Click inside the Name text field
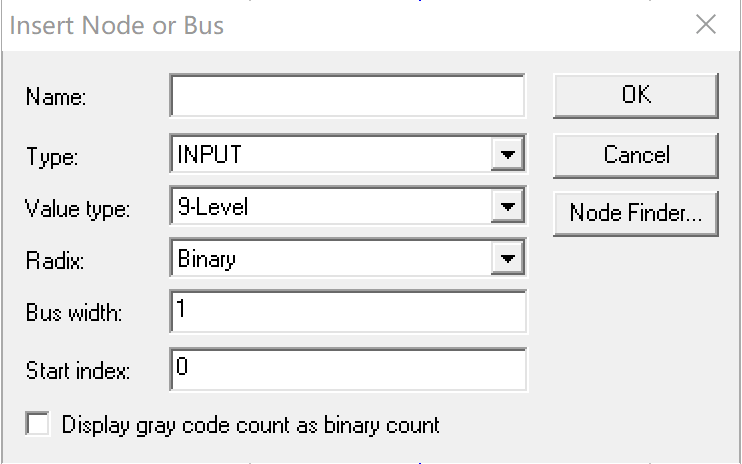This screenshot has height=464, width=742. pos(347,96)
